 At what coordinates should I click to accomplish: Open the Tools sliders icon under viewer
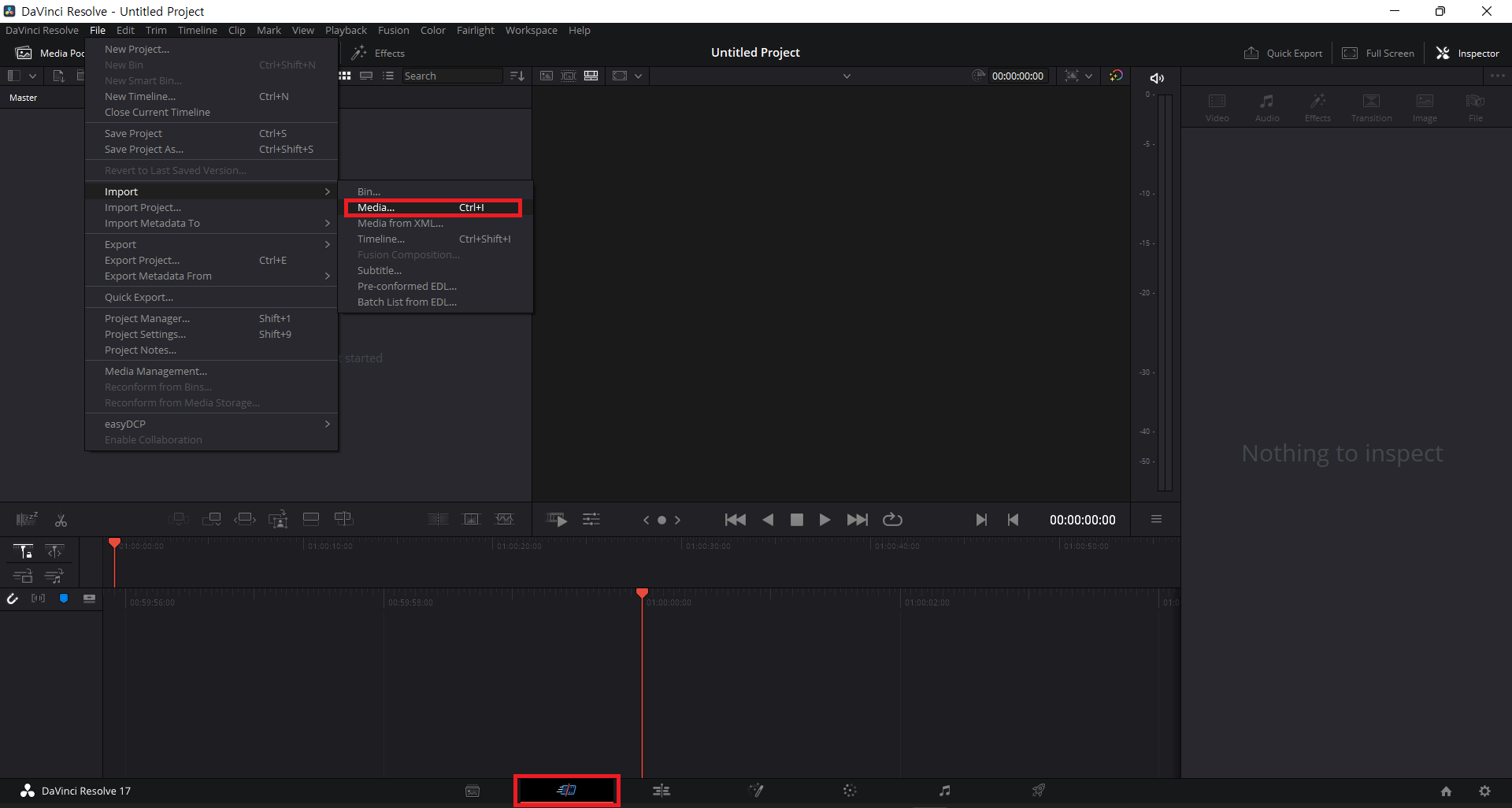pyautogui.click(x=591, y=519)
